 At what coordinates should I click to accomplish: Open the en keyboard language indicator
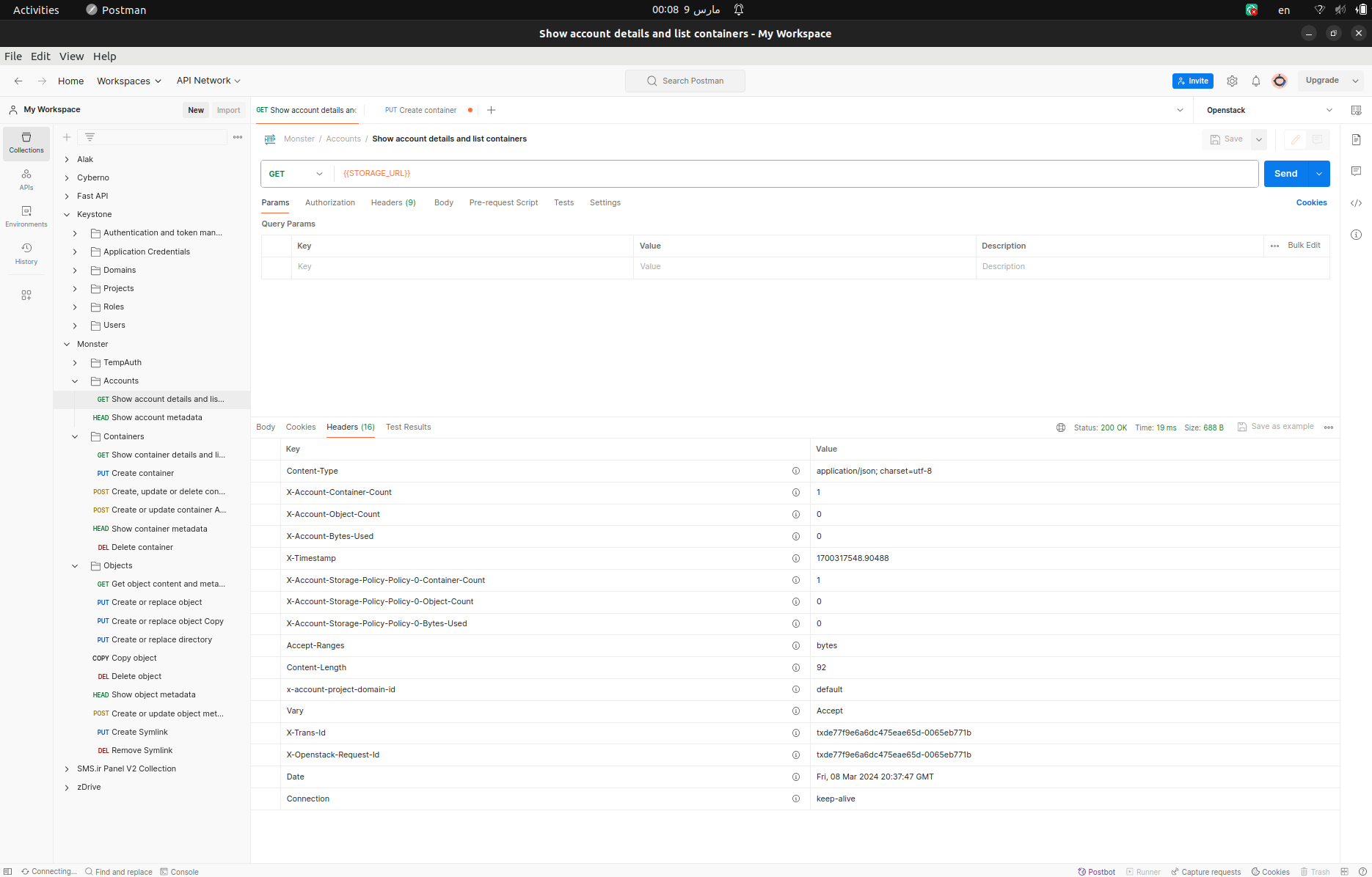coord(1284,10)
